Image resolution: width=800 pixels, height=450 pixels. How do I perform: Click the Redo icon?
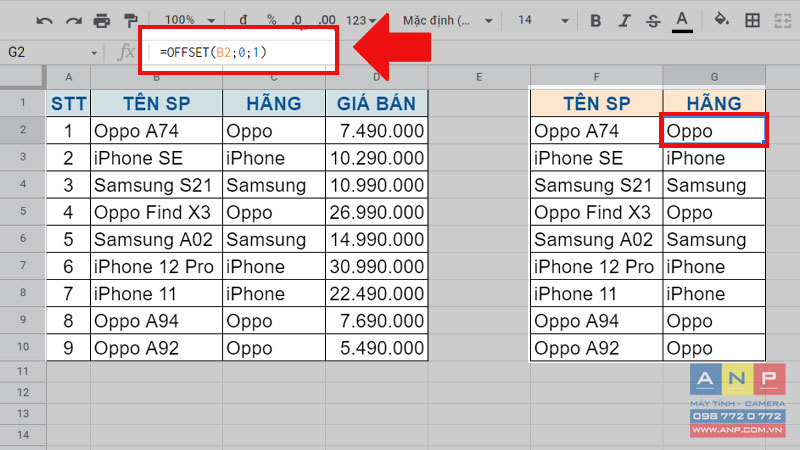pyautogui.click(x=73, y=21)
